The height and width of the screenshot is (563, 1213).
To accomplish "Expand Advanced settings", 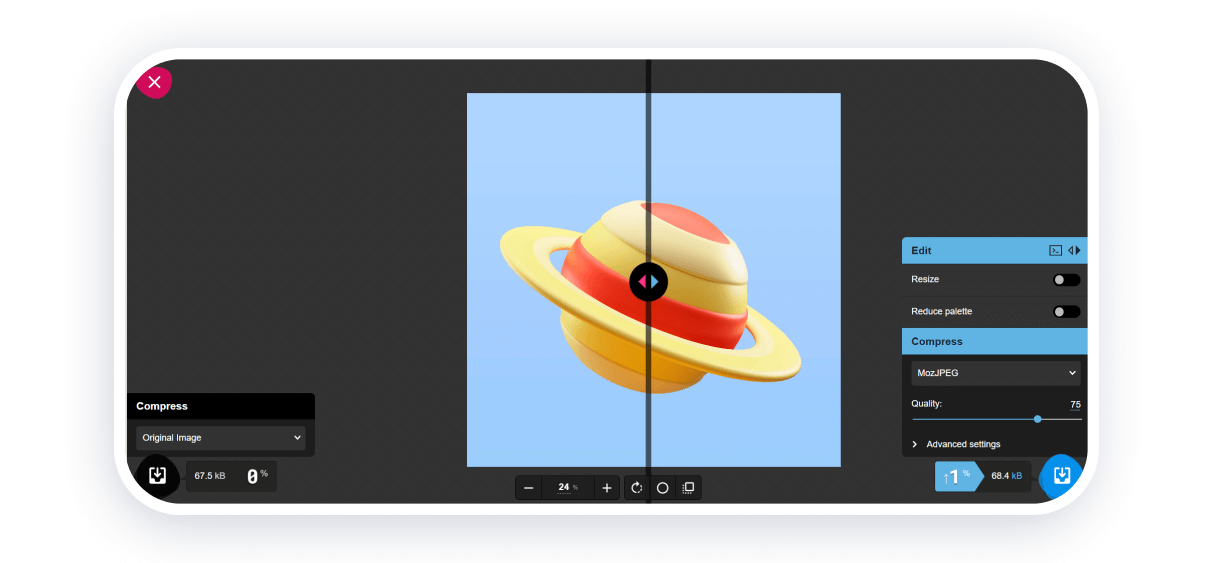I will pos(956,444).
